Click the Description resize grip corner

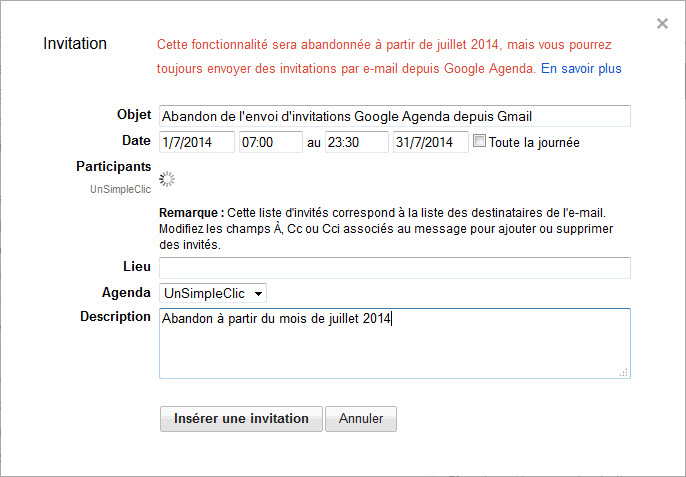click(x=624, y=372)
